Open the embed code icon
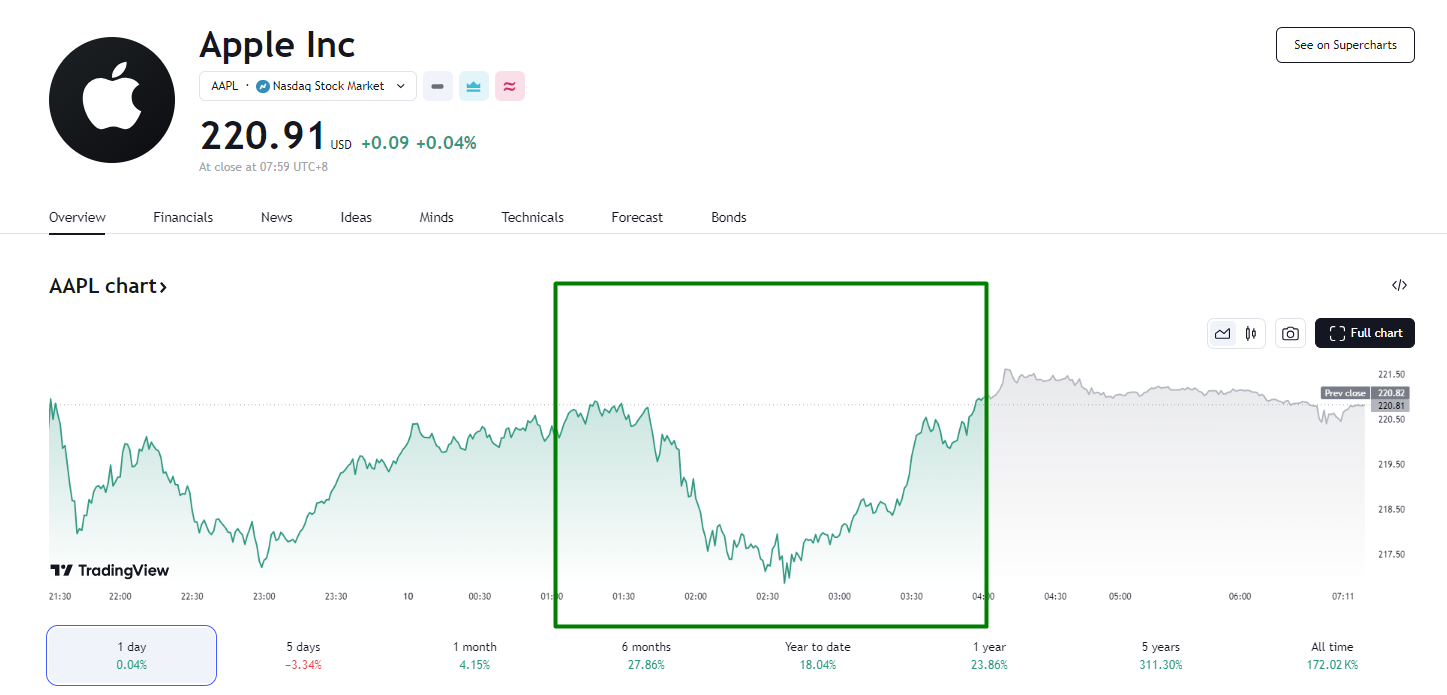1447x695 pixels. (1399, 285)
